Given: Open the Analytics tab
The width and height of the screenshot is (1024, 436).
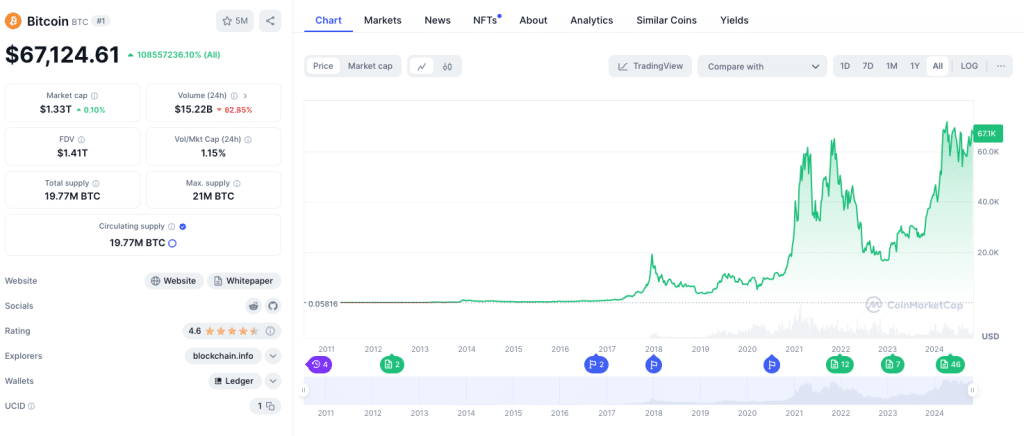Looking at the screenshot, I should click(x=592, y=20).
